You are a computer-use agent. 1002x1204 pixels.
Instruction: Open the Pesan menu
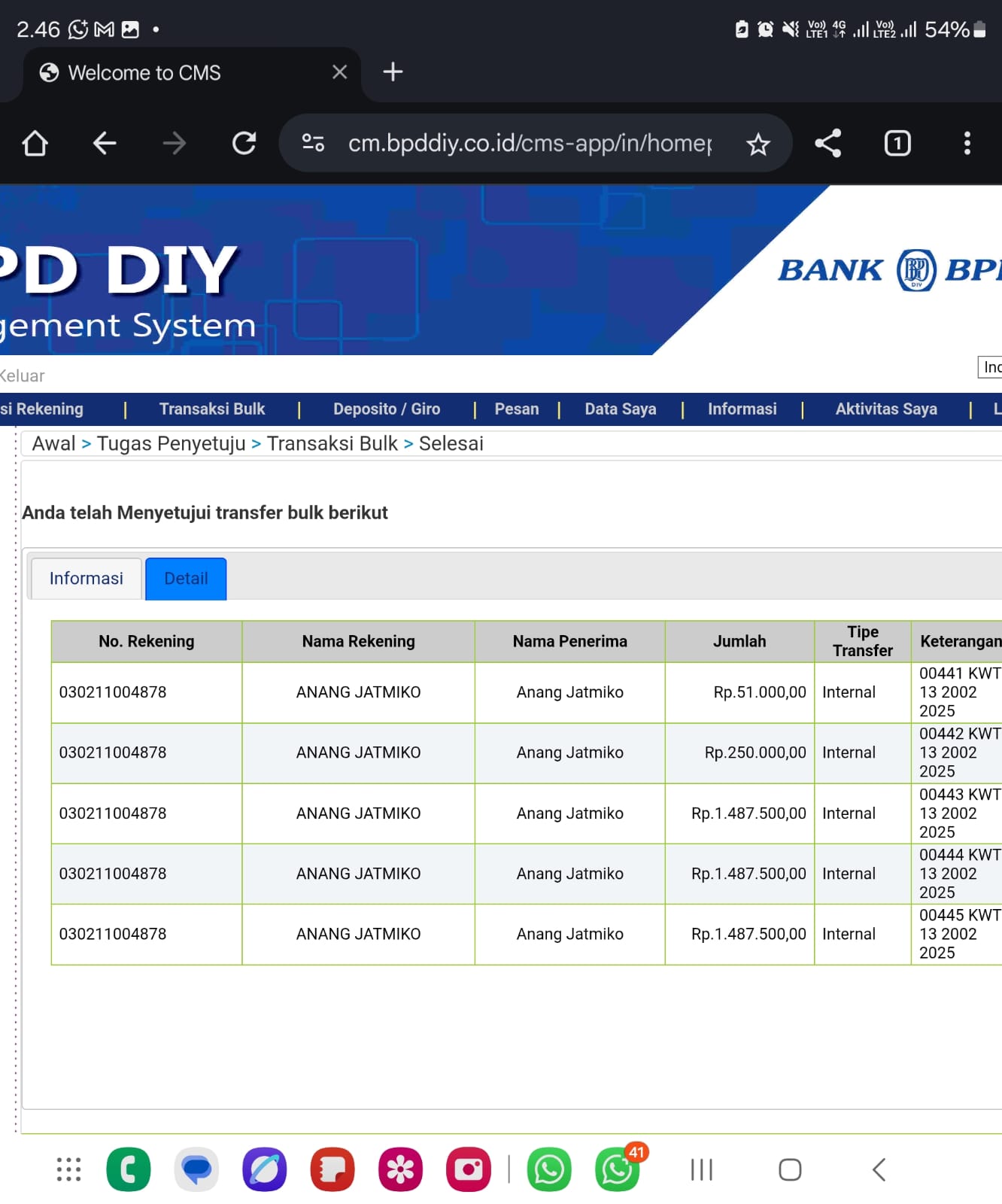tap(517, 409)
